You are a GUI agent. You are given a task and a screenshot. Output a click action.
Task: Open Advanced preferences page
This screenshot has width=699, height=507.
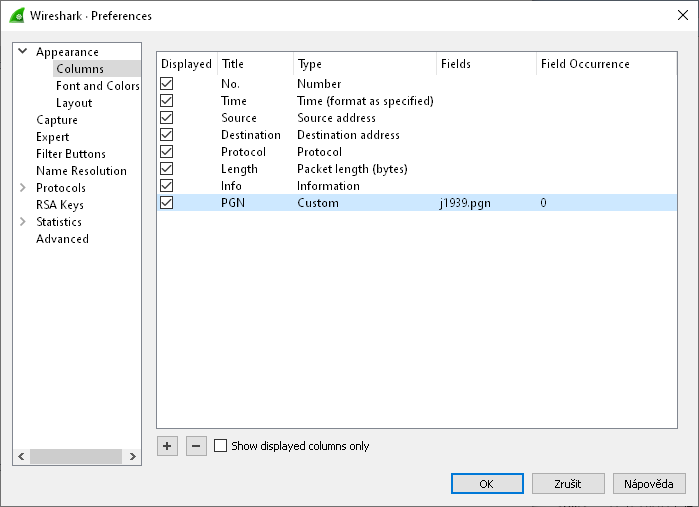click(62, 239)
